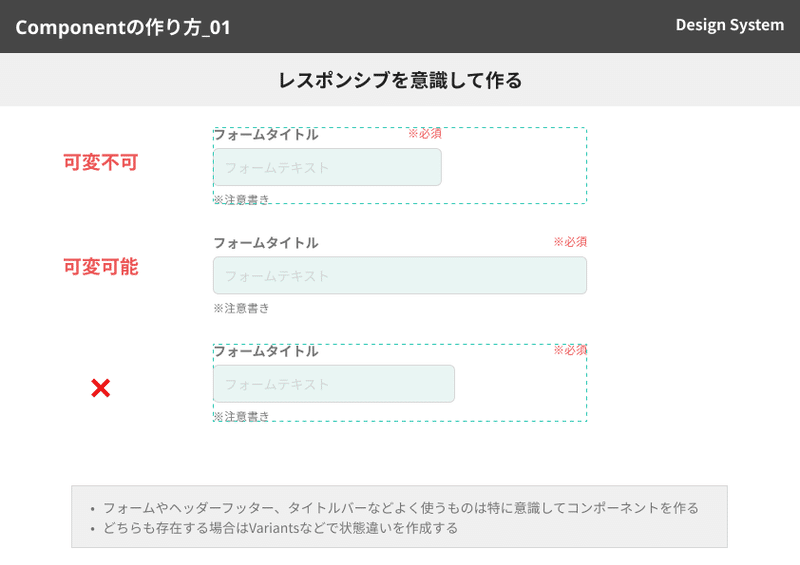Click ※必須 label in the second form
Viewport: 800px width, 565px height.
pos(570,241)
